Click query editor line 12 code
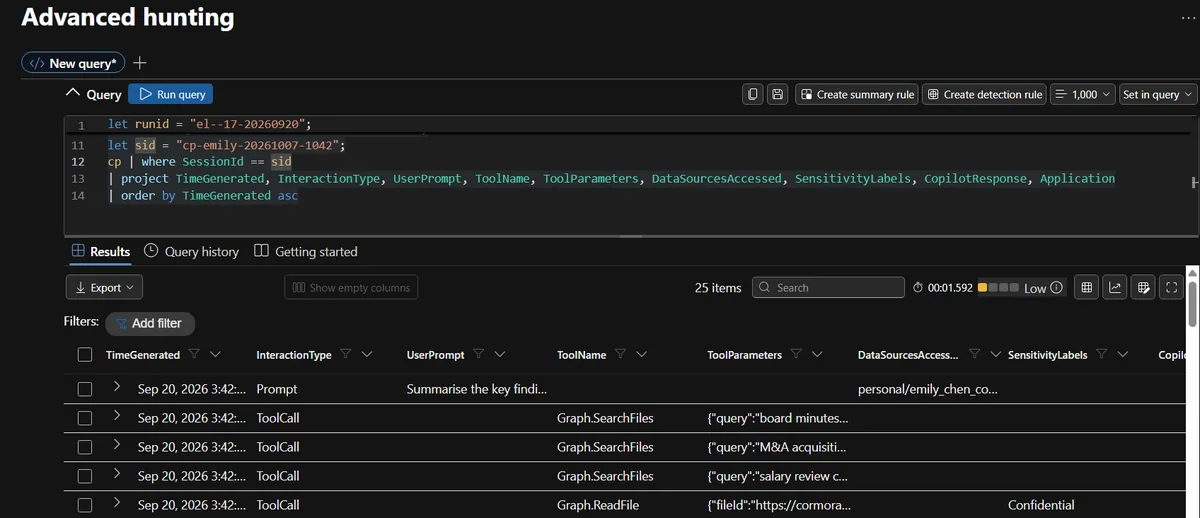 pyautogui.click(x=200, y=161)
